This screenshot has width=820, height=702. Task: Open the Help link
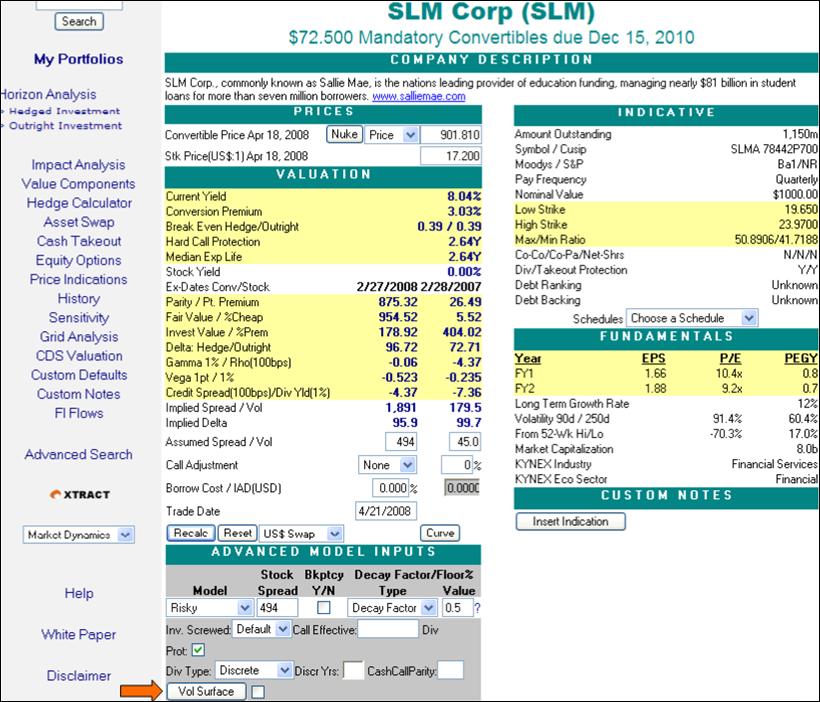[x=79, y=593]
